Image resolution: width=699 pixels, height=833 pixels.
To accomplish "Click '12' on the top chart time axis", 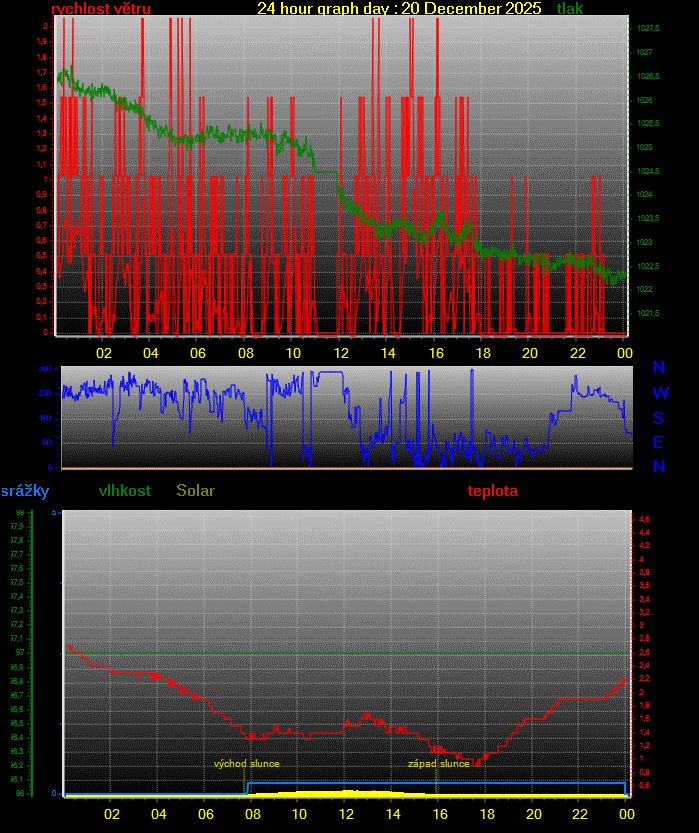I will [341, 353].
